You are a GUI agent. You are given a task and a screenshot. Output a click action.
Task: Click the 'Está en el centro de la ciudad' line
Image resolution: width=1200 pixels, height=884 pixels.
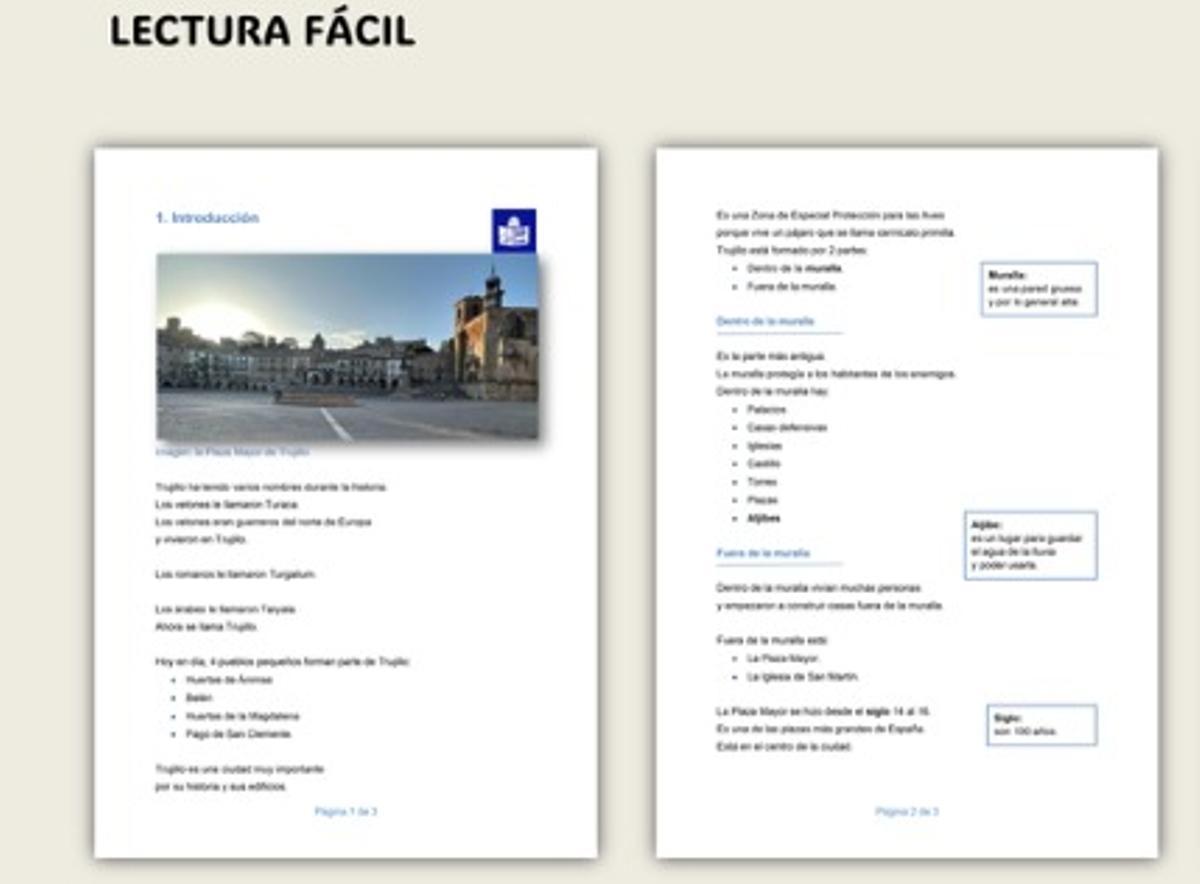(784, 746)
